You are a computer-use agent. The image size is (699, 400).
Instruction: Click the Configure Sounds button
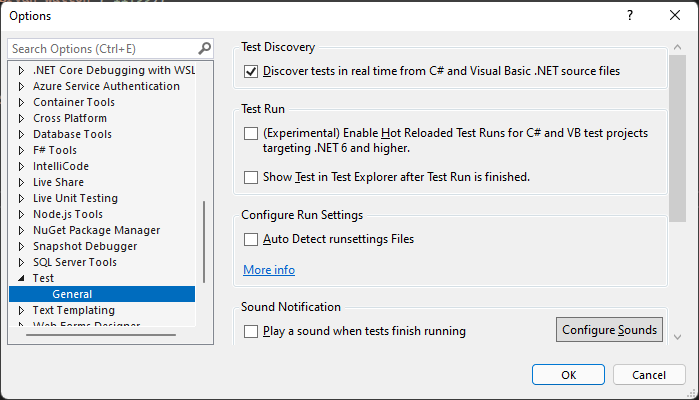point(609,330)
